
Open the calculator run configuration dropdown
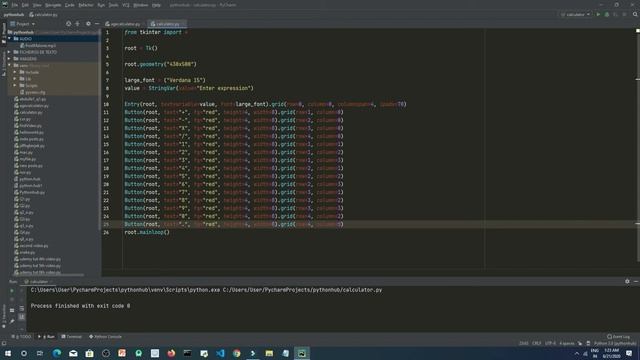tap(576, 14)
